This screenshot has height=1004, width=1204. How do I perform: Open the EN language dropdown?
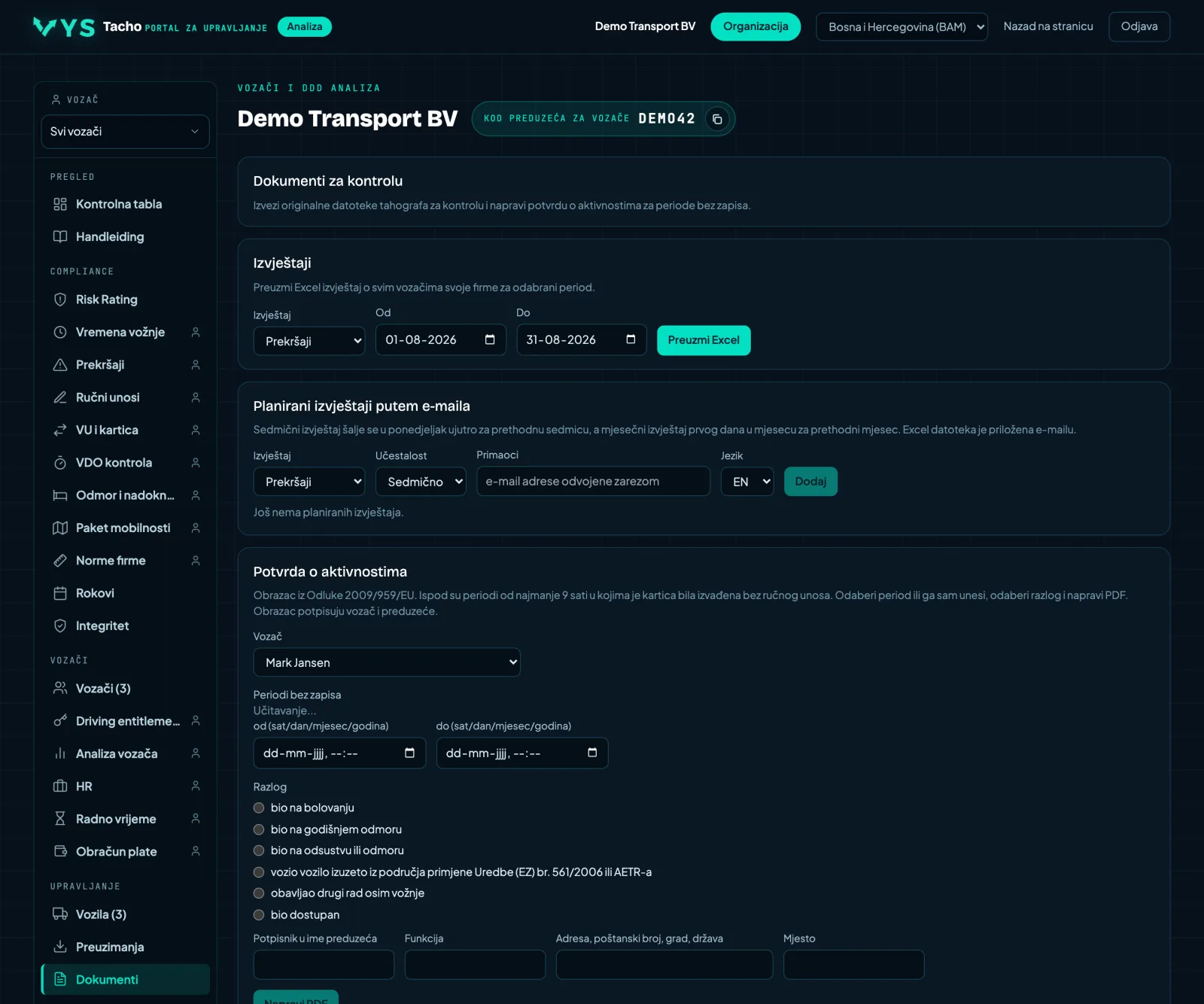pyautogui.click(x=747, y=482)
